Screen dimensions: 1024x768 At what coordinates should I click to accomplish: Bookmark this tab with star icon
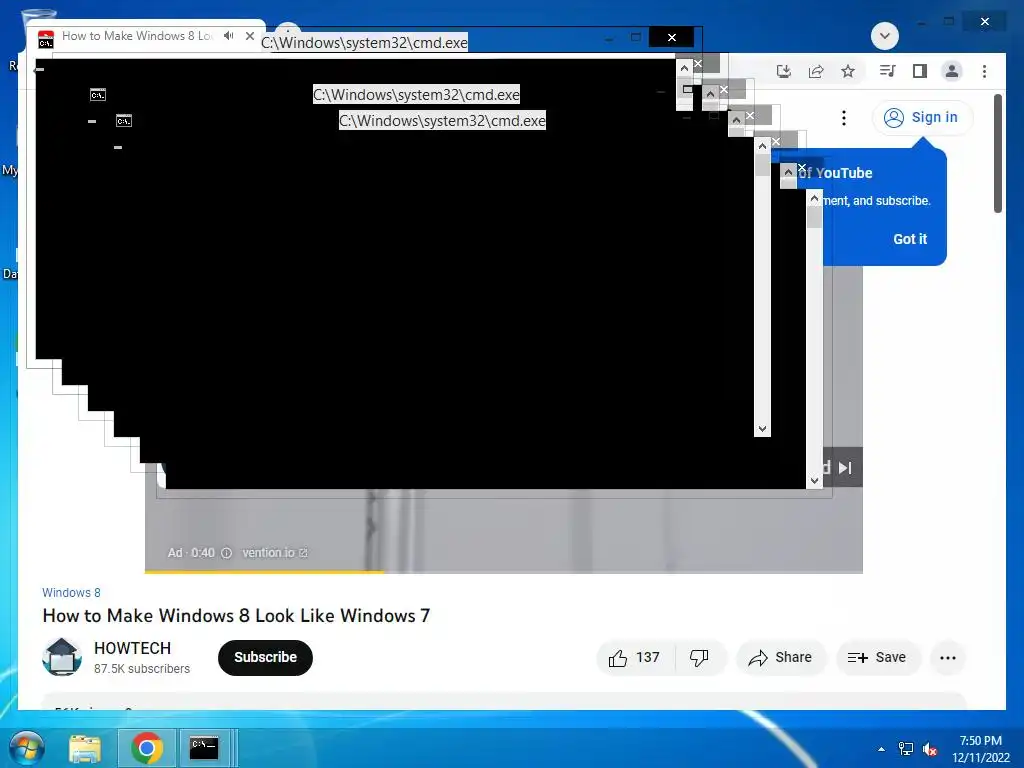tap(848, 71)
